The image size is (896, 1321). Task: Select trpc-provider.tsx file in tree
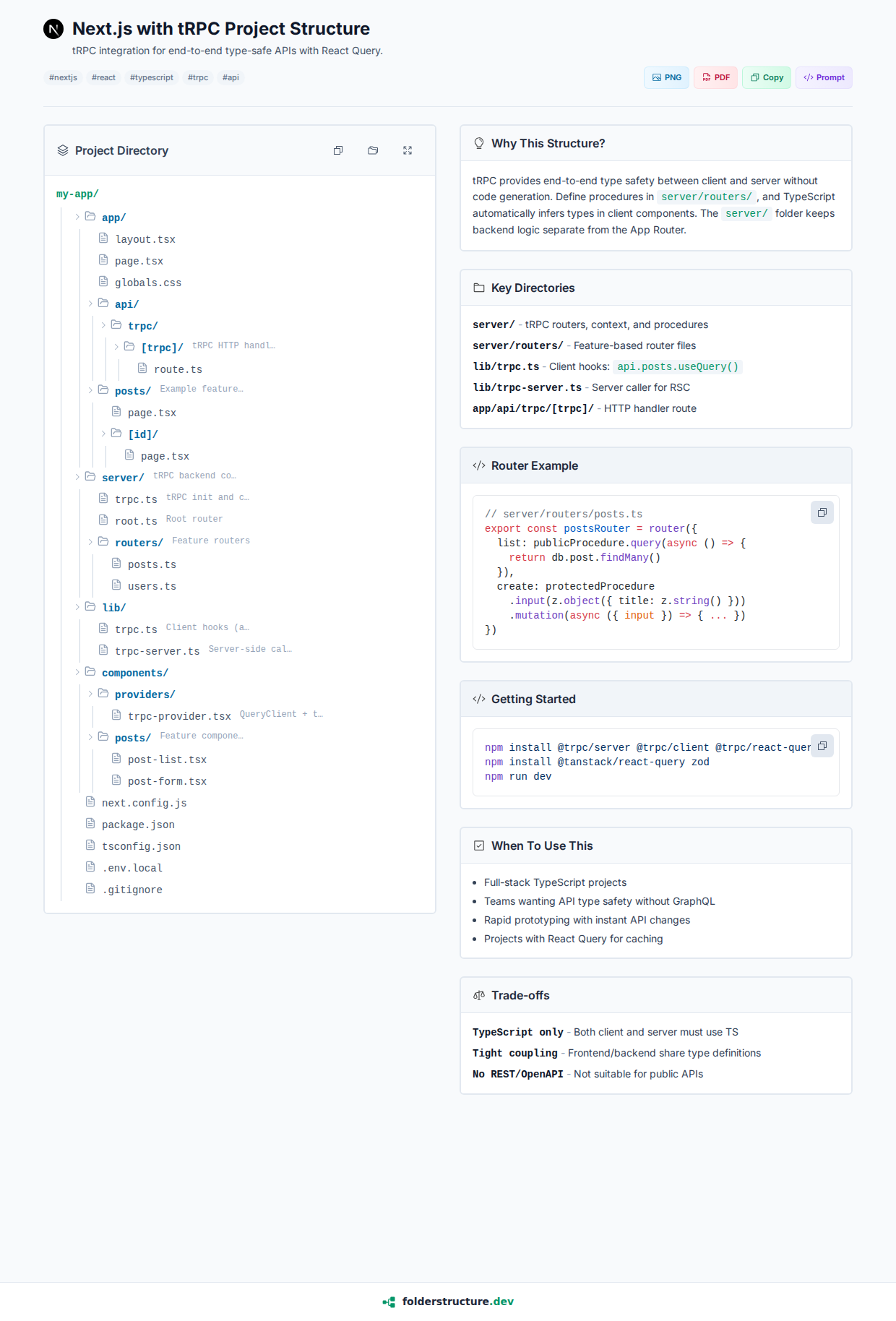pos(178,716)
